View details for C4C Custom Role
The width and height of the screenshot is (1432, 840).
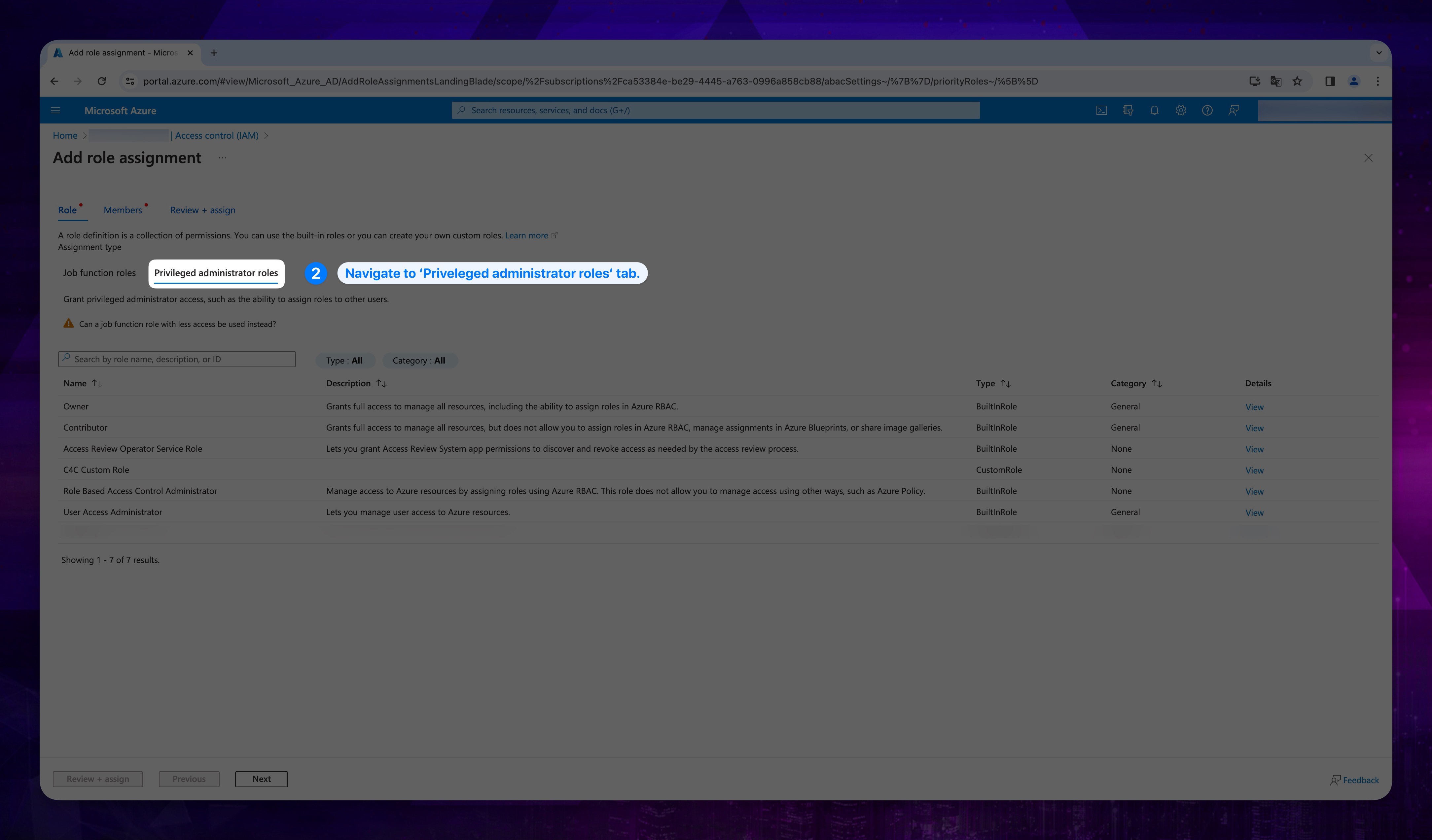click(x=1254, y=470)
